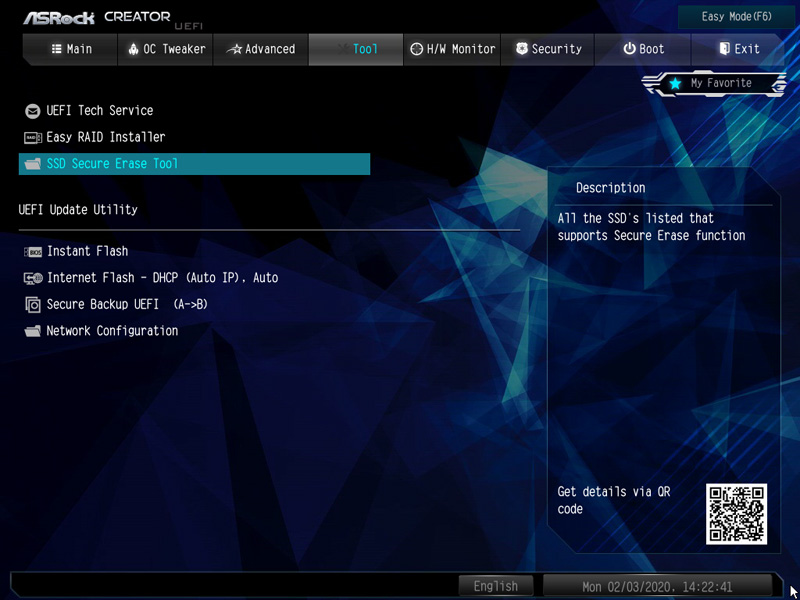Click the UEFI Update Utility heading
Image resolution: width=800 pixels, height=600 pixels.
[x=78, y=210]
